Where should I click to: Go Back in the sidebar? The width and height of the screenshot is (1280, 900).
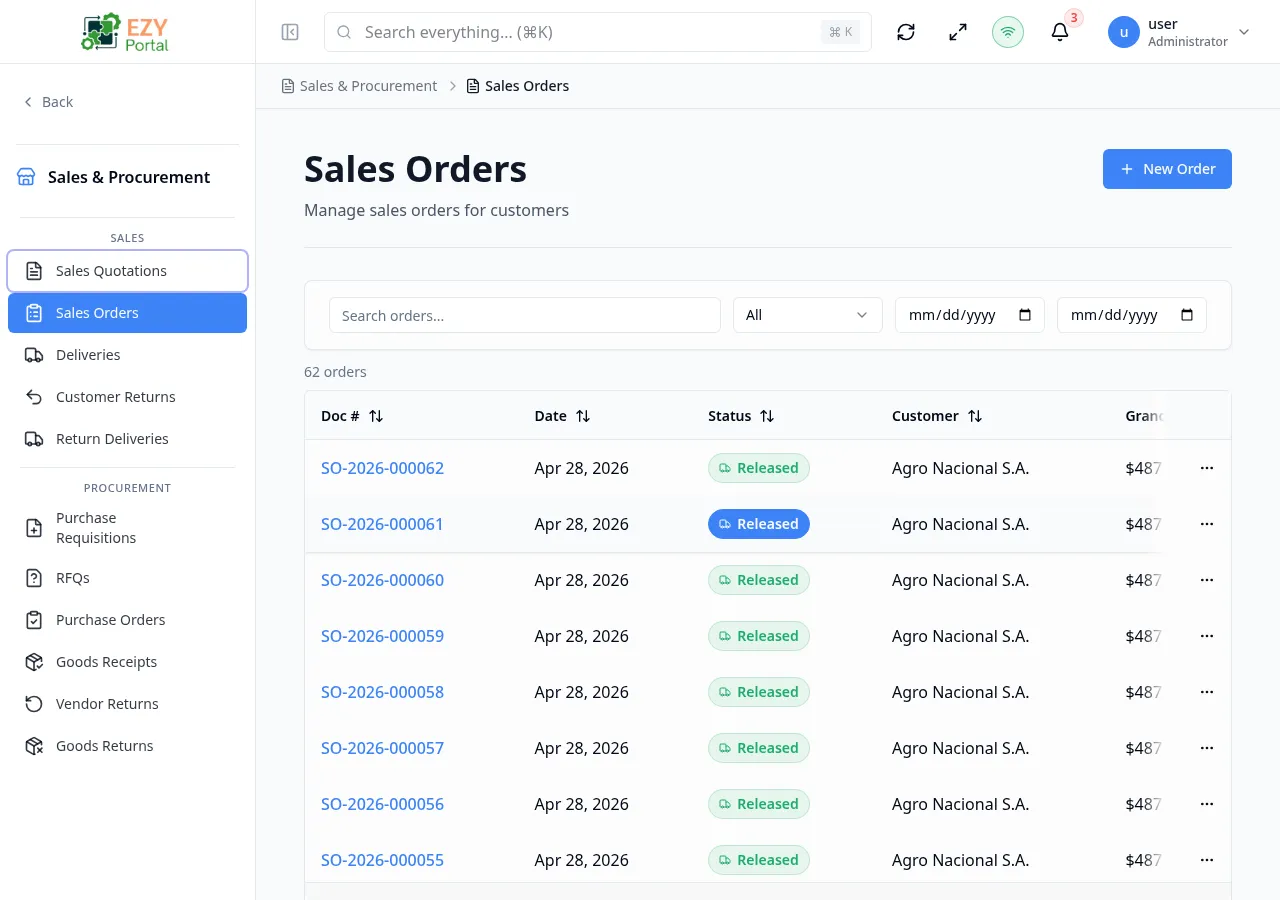[48, 102]
